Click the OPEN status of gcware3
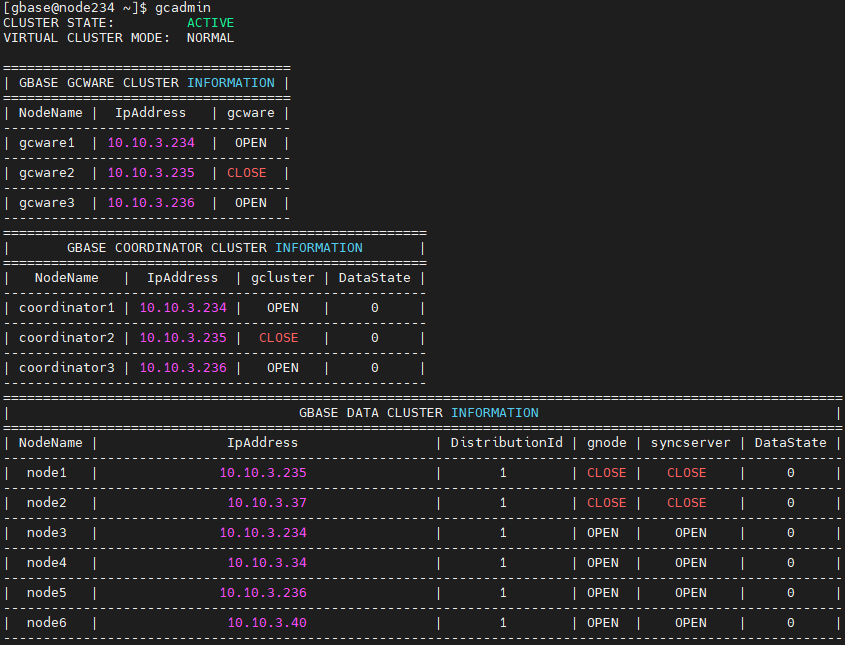 pyautogui.click(x=251, y=203)
